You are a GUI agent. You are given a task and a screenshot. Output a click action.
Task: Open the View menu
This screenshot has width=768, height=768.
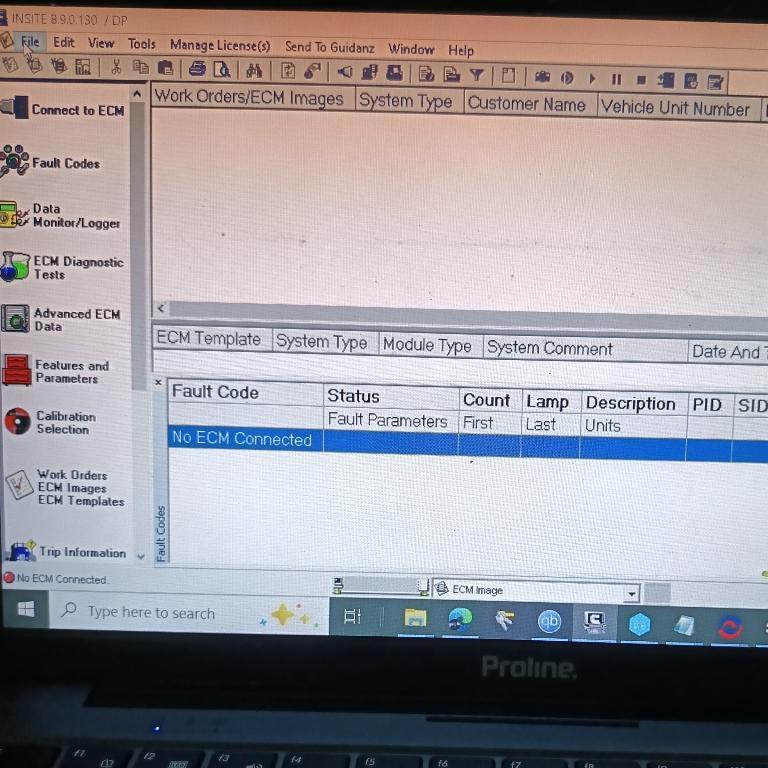pos(101,44)
